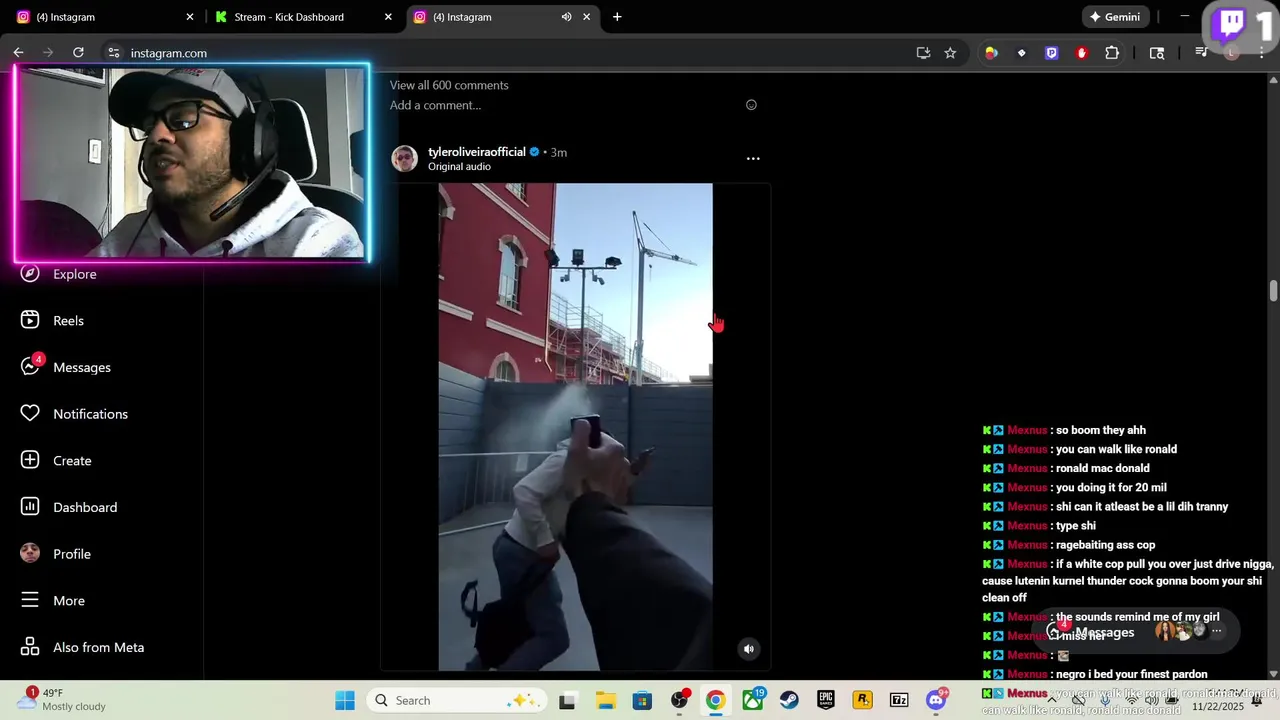Screen dimensions: 1280x720
Task: Open Discord from taskbar
Action: 936,700
